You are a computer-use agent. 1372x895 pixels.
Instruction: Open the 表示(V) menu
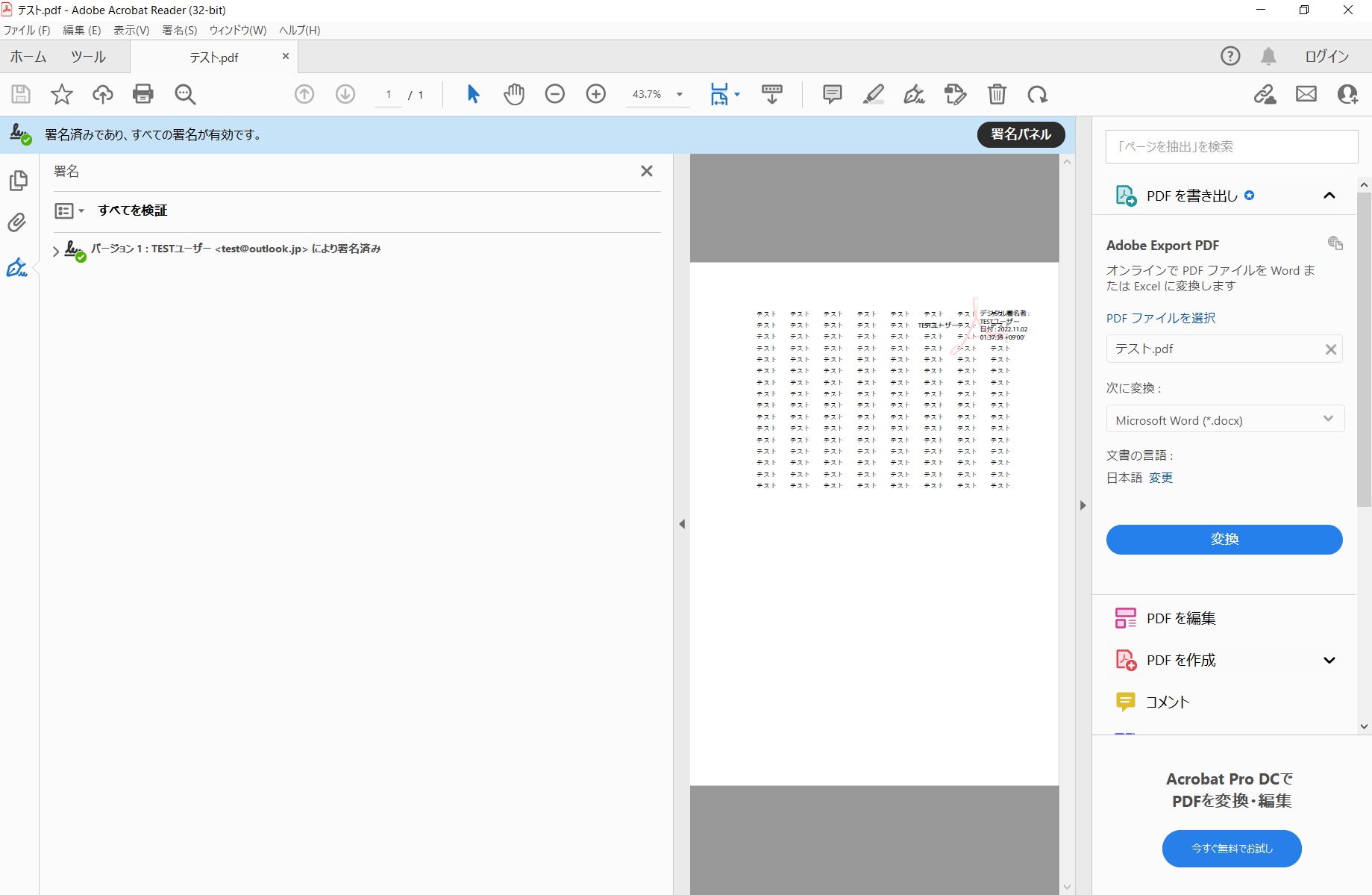[x=131, y=30]
